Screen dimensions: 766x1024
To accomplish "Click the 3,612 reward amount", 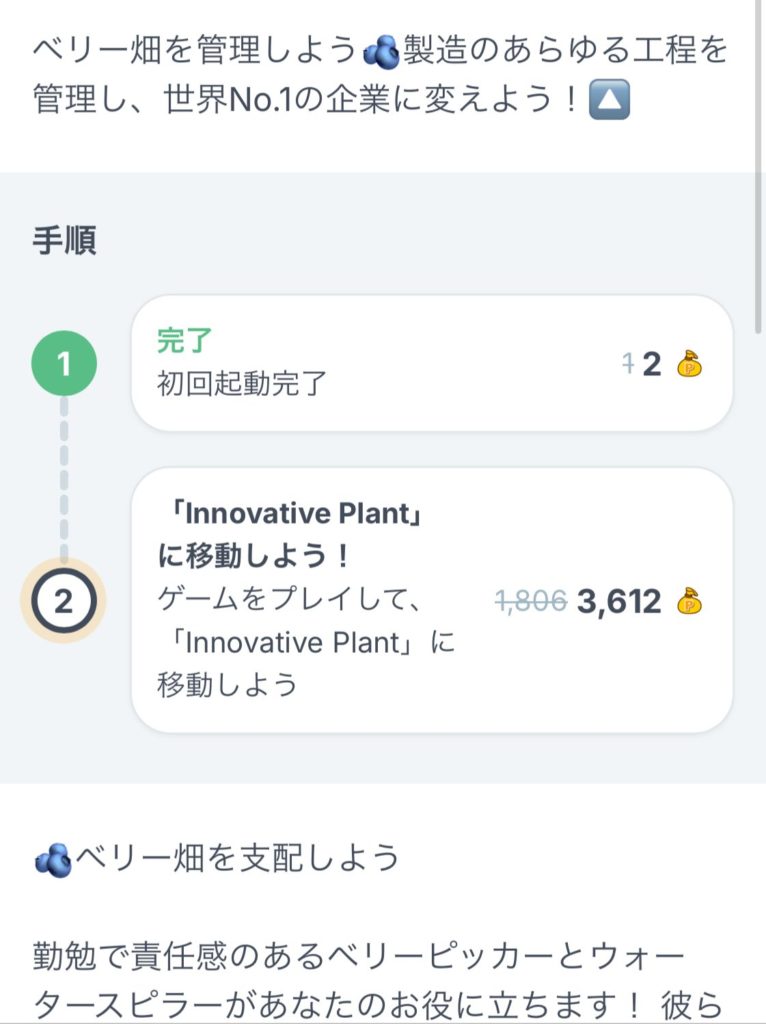I will tap(619, 602).
